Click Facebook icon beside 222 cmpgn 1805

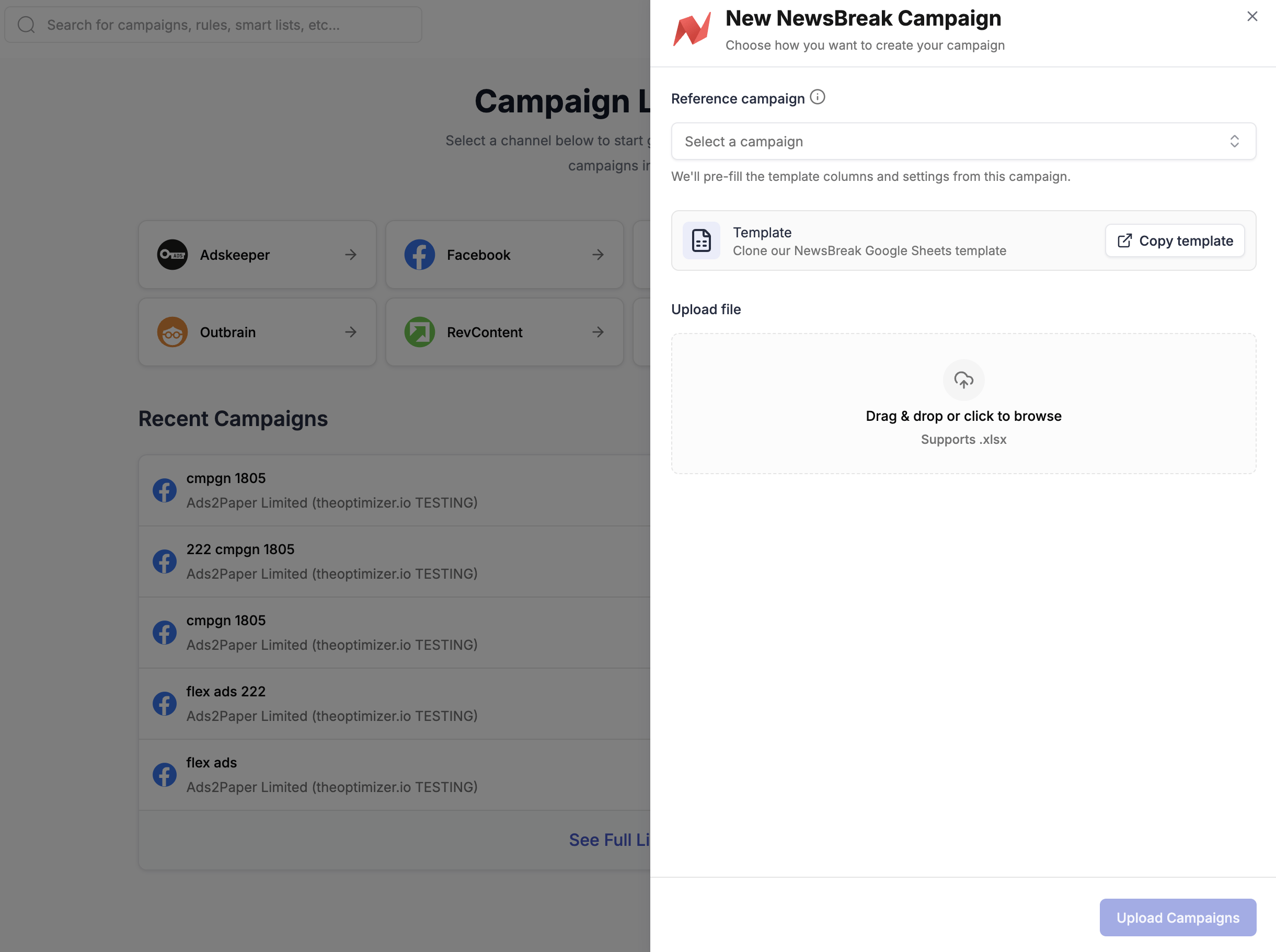click(x=164, y=561)
